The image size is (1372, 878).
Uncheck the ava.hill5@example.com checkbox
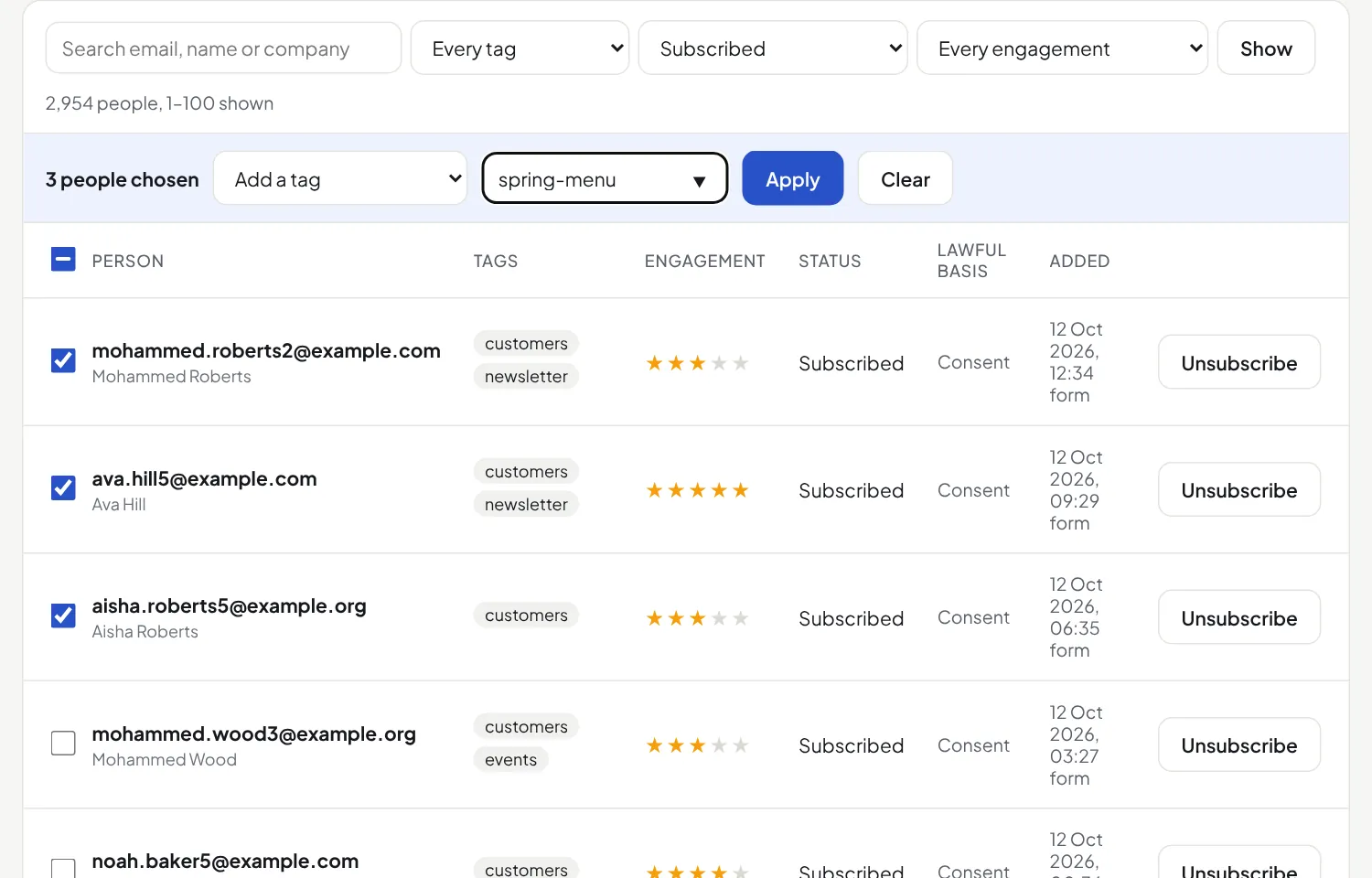(x=63, y=488)
